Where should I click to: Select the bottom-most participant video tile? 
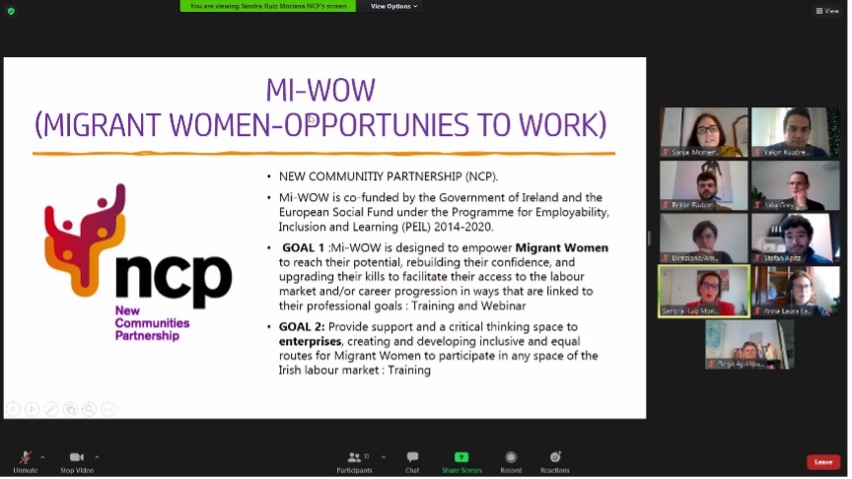[x=749, y=344]
